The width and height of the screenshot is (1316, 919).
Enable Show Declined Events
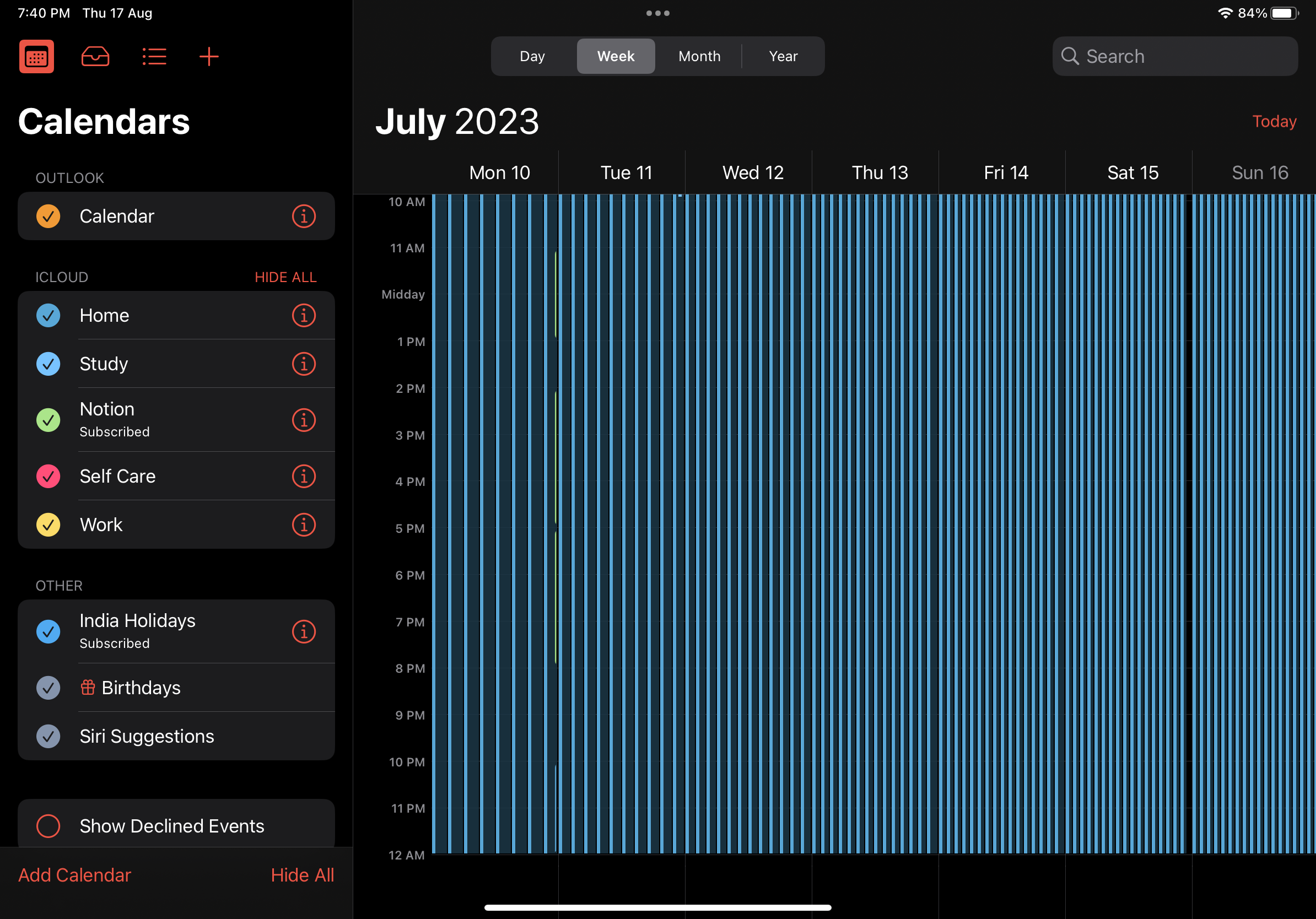point(48,825)
